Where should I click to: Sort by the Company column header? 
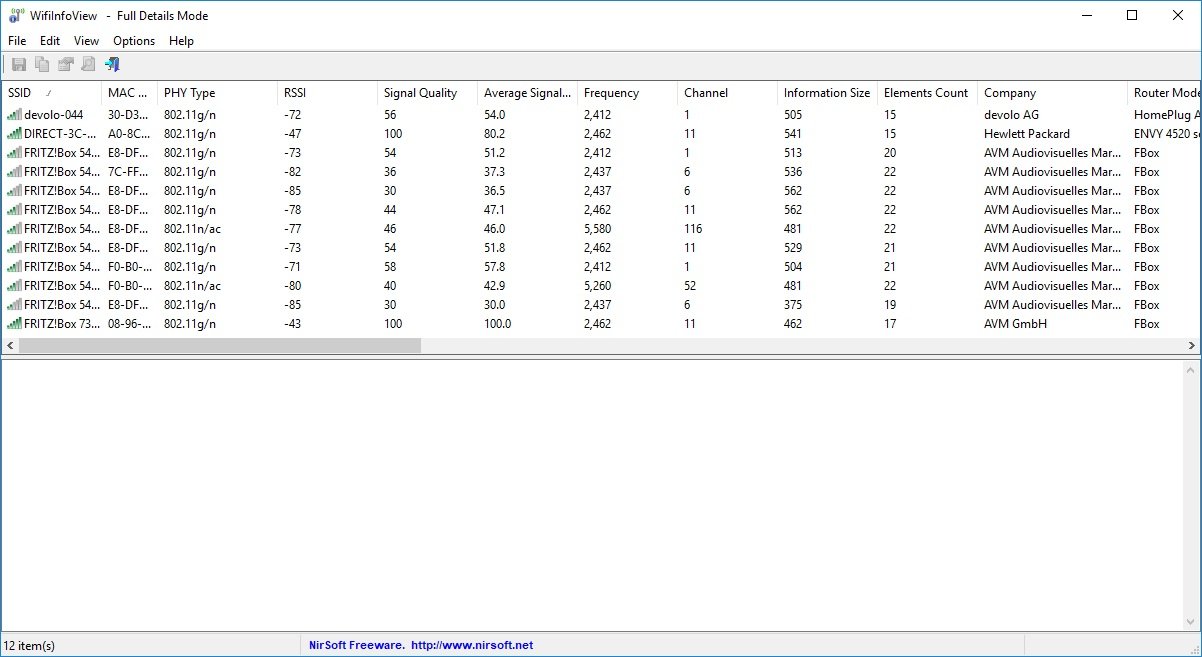[x=1010, y=93]
